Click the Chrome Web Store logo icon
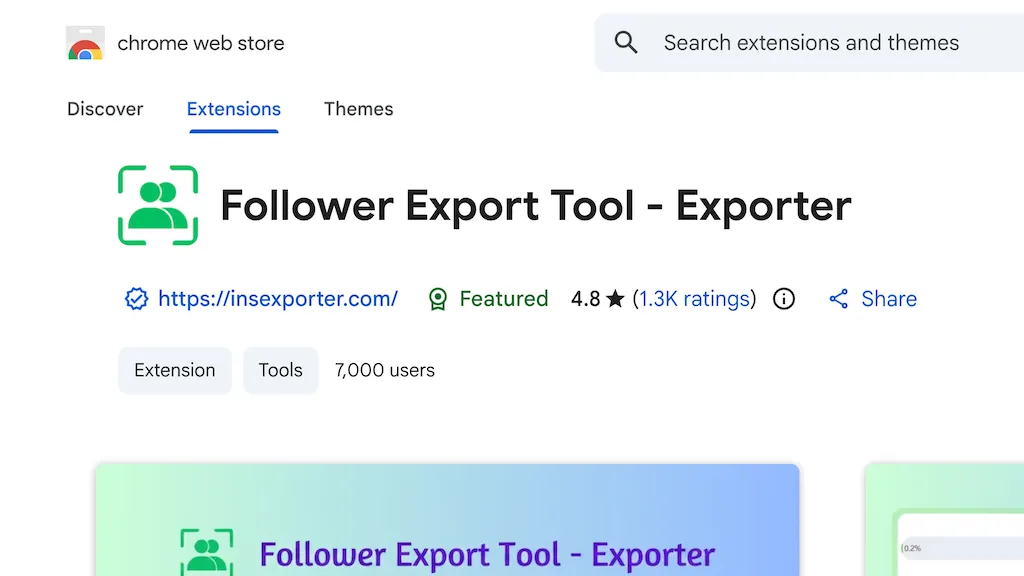This screenshot has width=1024, height=576. 85,43
